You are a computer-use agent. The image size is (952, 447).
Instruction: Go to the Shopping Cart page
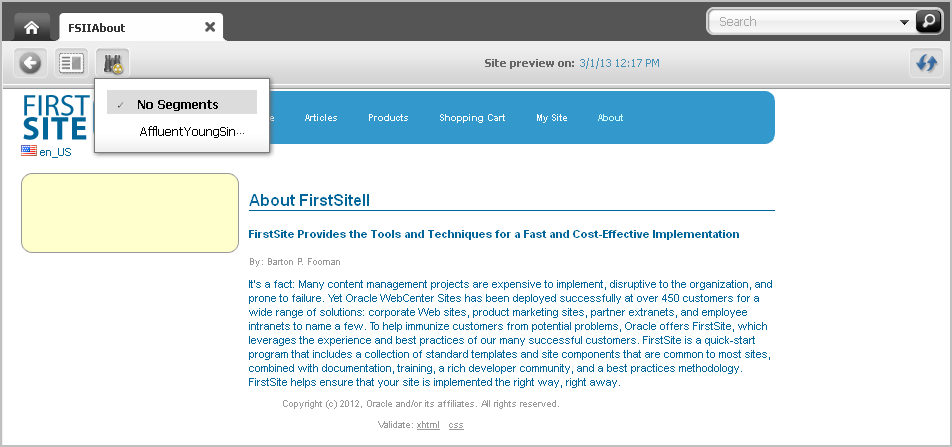[472, 118]
